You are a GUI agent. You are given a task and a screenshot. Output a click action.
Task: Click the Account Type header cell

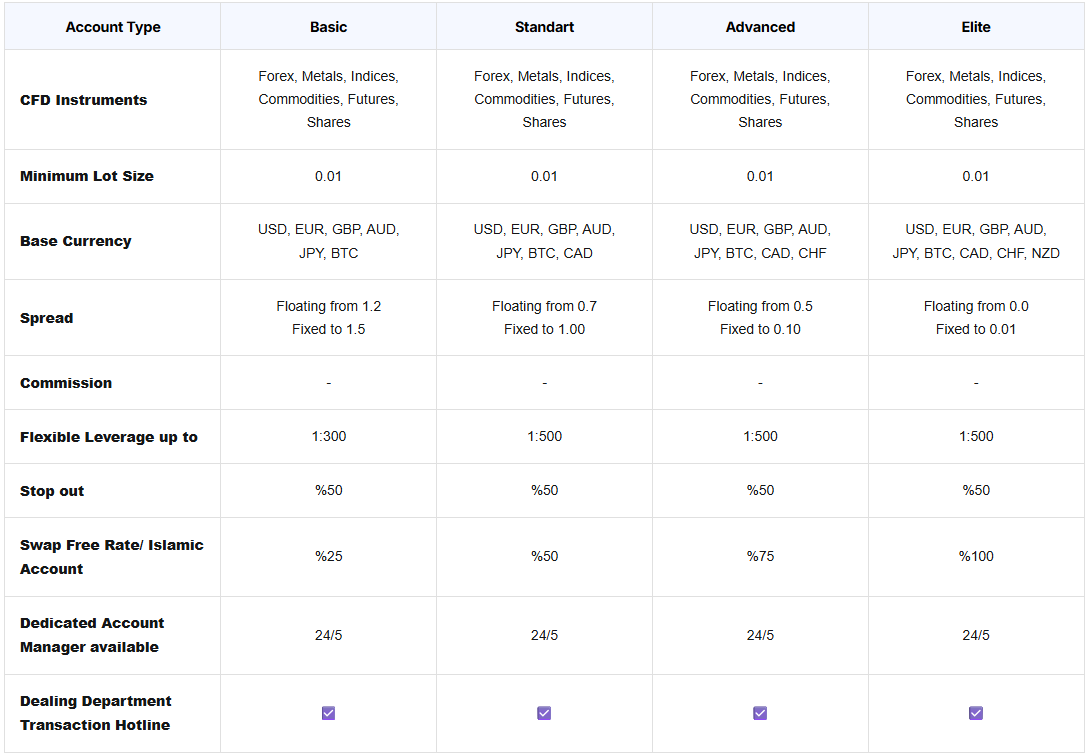[x=113, y=27]
